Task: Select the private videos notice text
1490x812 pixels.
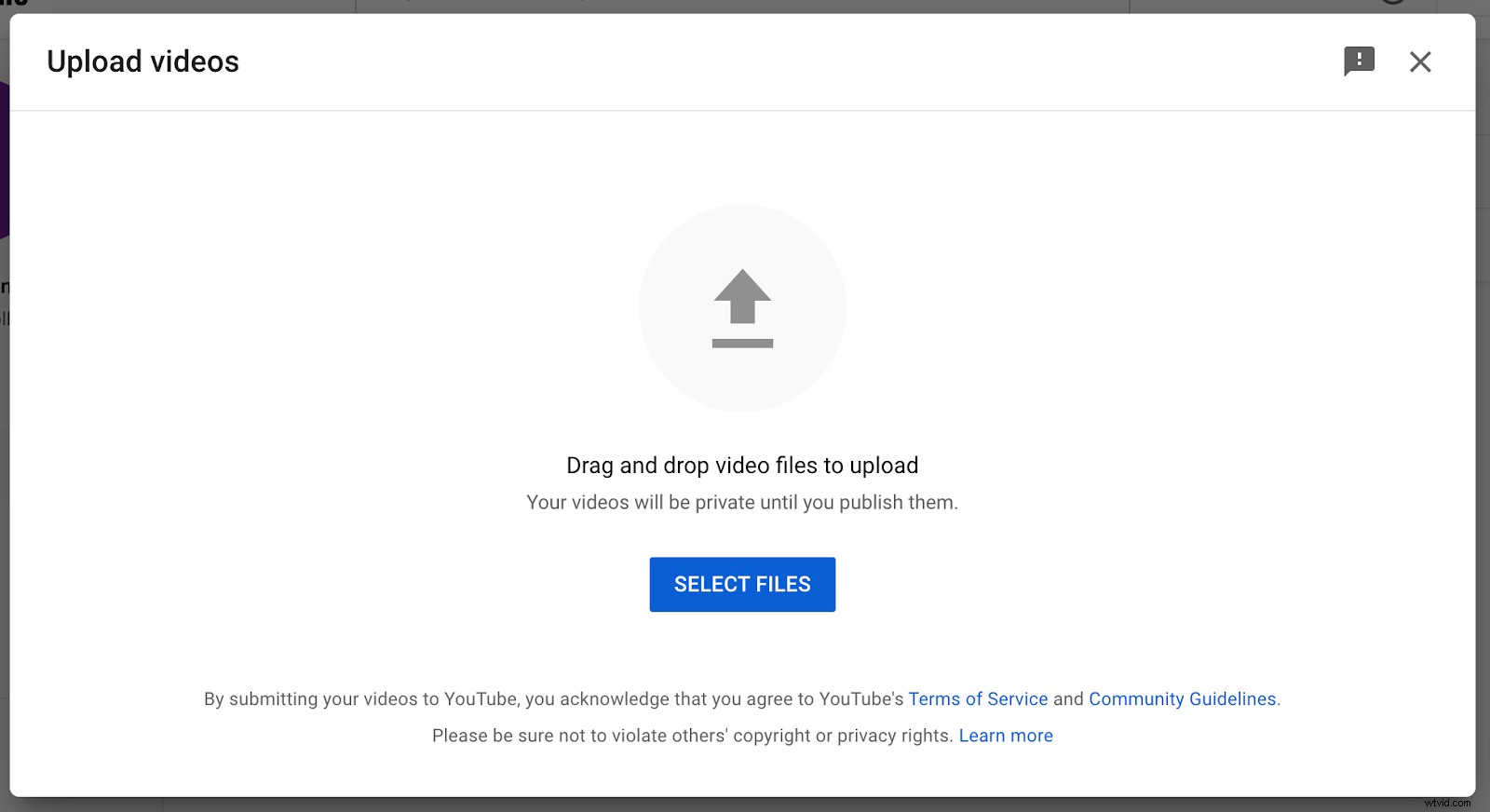Action: tap(741, 502)
